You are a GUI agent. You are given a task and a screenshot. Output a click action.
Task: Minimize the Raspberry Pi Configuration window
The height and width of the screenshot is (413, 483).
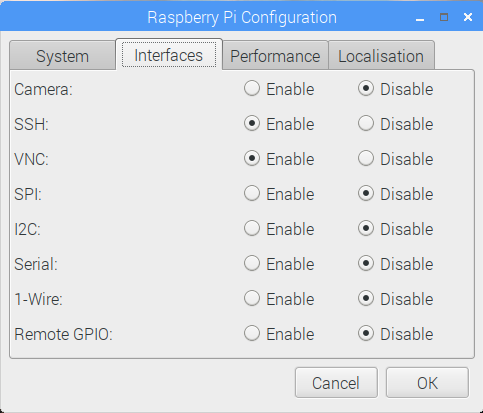pos(420,18)
